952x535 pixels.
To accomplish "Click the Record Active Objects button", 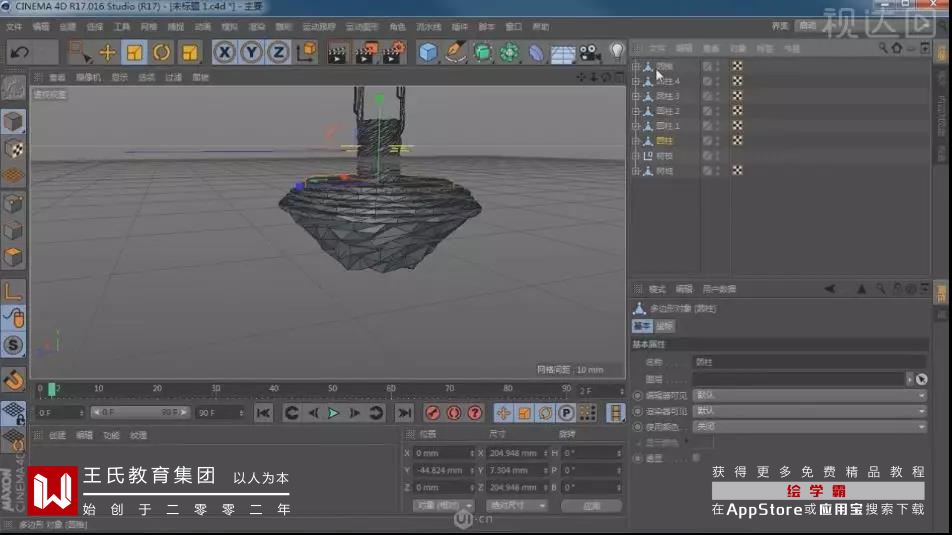I will click(433, 413).
